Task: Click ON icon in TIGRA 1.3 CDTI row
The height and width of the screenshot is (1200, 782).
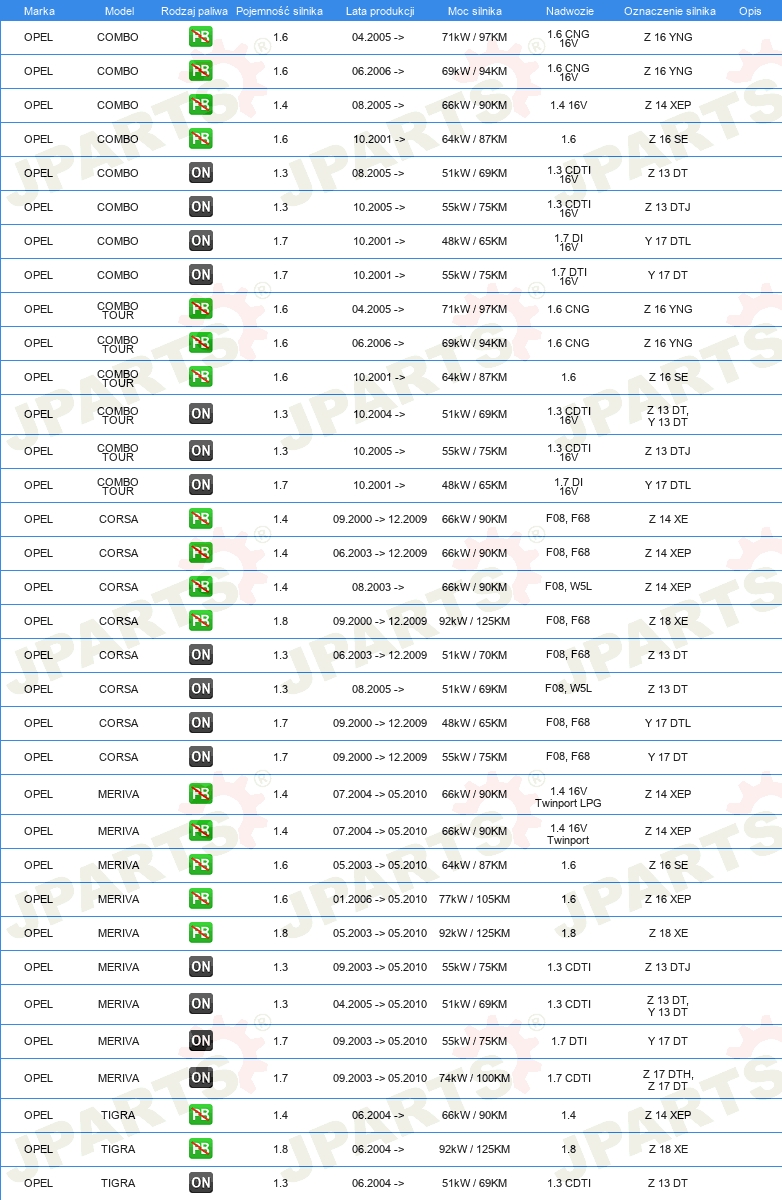Action: click(200, 1183)
